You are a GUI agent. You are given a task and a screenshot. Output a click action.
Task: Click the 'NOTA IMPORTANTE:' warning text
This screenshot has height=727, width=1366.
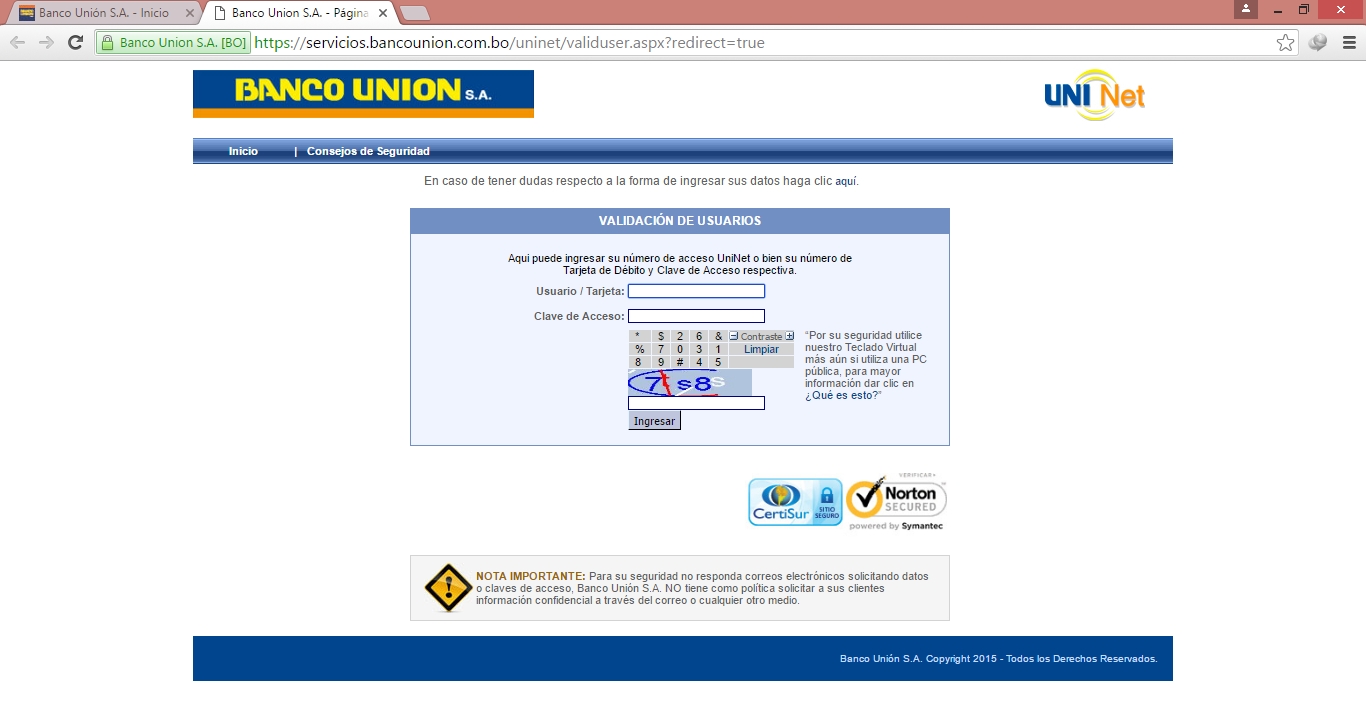[530, 576]
